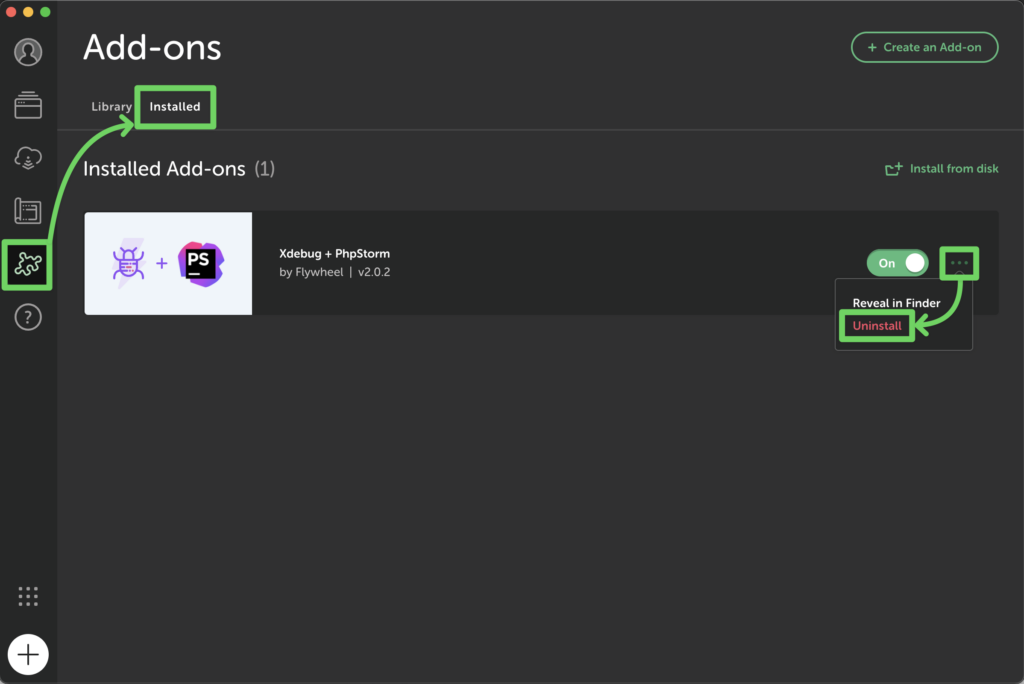Click the green macOS zoom window button
Viewport: 1024px width, 684px height.
pyautogui.click(x=45, y=12)
